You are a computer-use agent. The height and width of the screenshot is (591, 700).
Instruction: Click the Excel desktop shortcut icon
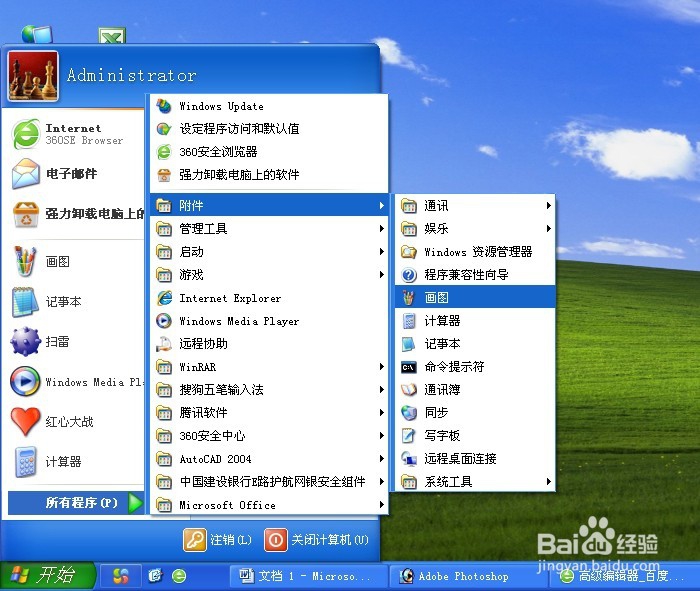tap(112, 35)
